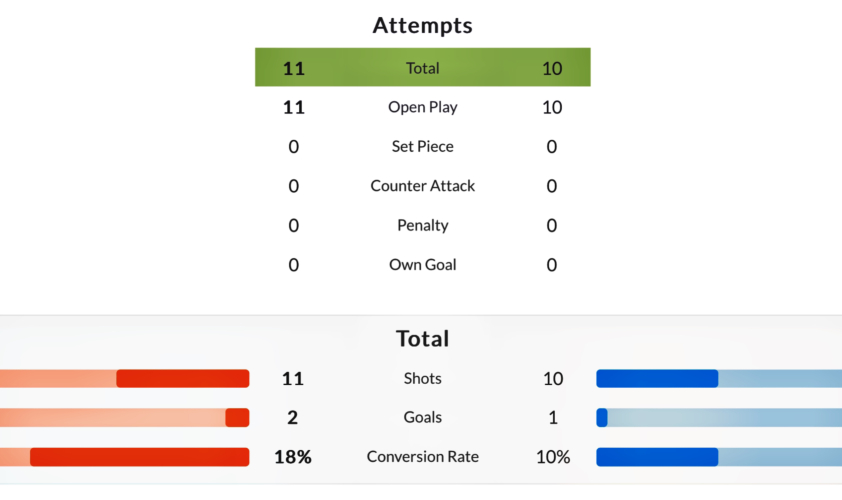
Task: Click the Open Play row label
Action: pos(422,107)
